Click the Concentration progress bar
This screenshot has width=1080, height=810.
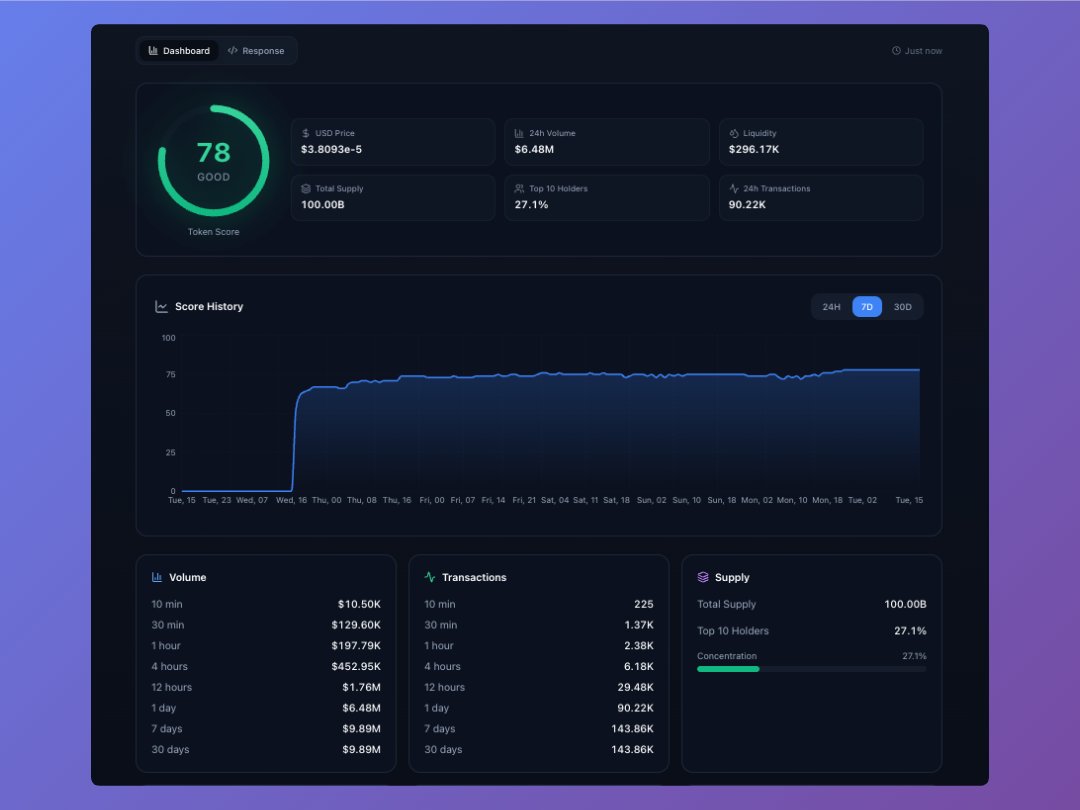coord(811,669)
